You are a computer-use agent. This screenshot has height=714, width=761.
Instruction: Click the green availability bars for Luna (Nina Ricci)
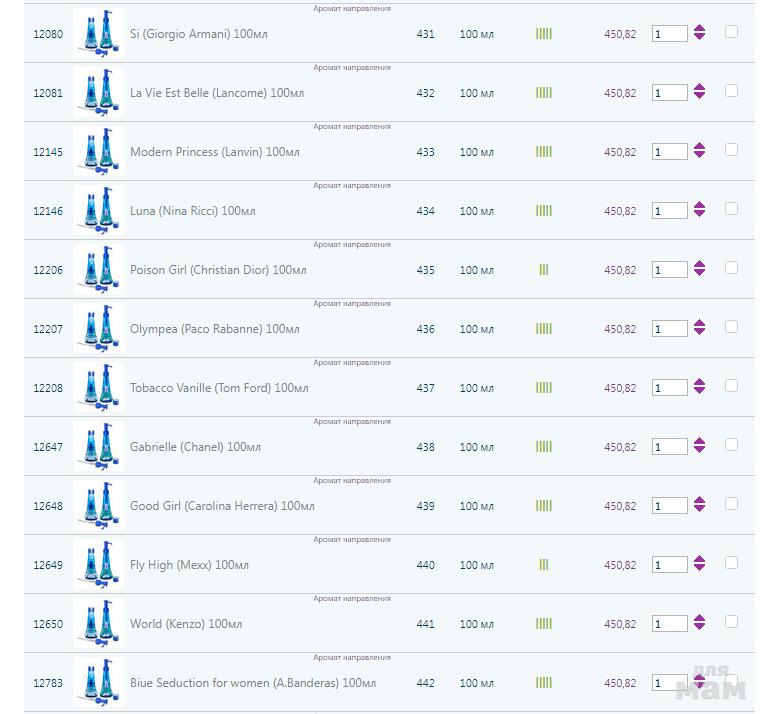pos(544,211)
